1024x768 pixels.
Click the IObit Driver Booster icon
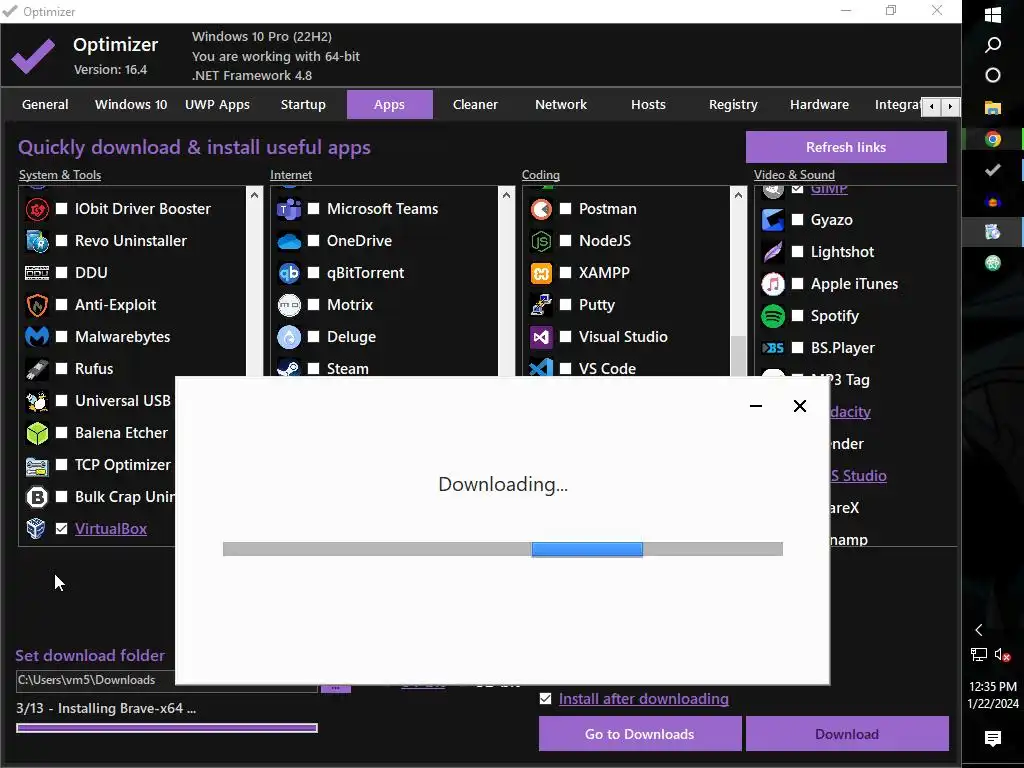37,209
